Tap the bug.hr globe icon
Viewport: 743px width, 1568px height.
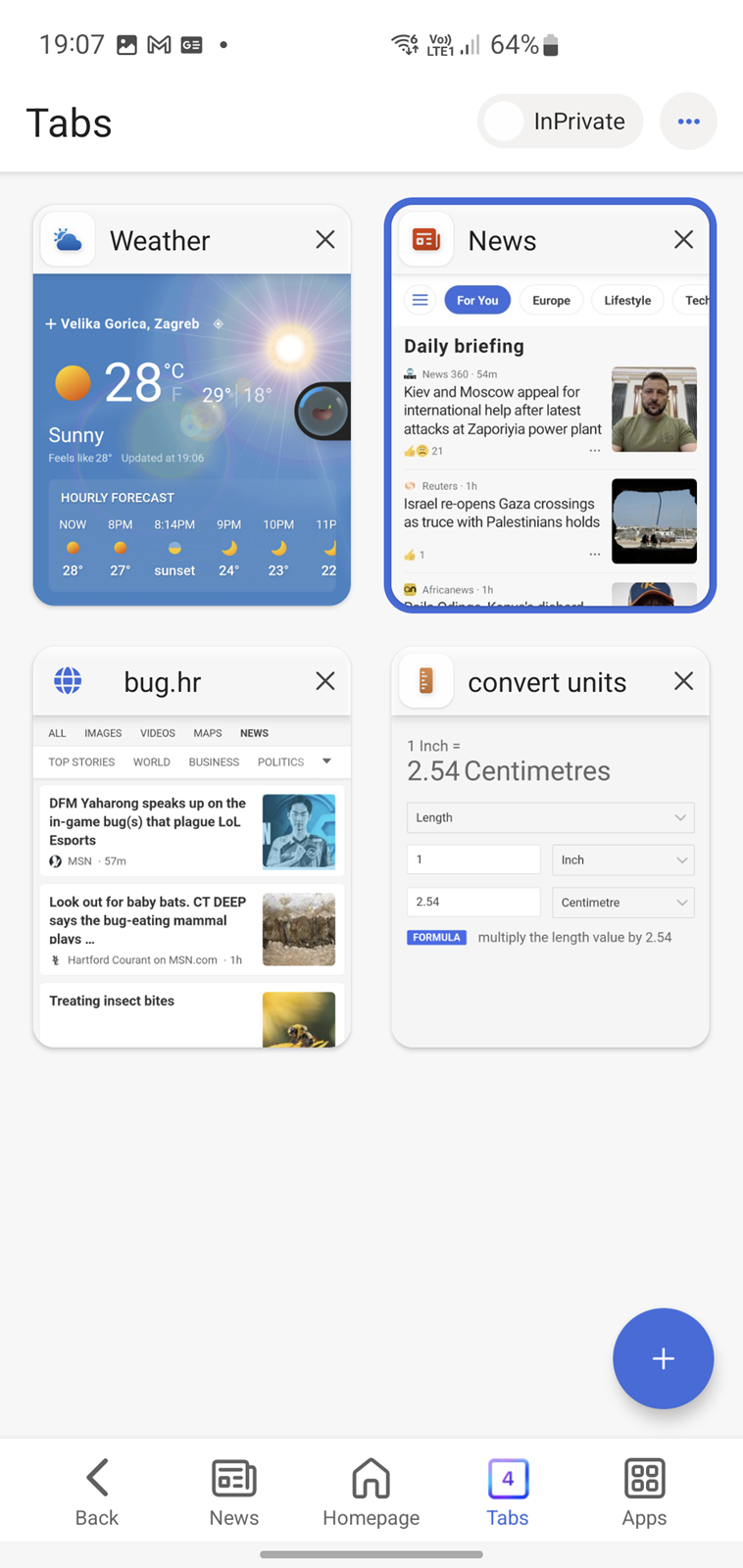[68, 681]
